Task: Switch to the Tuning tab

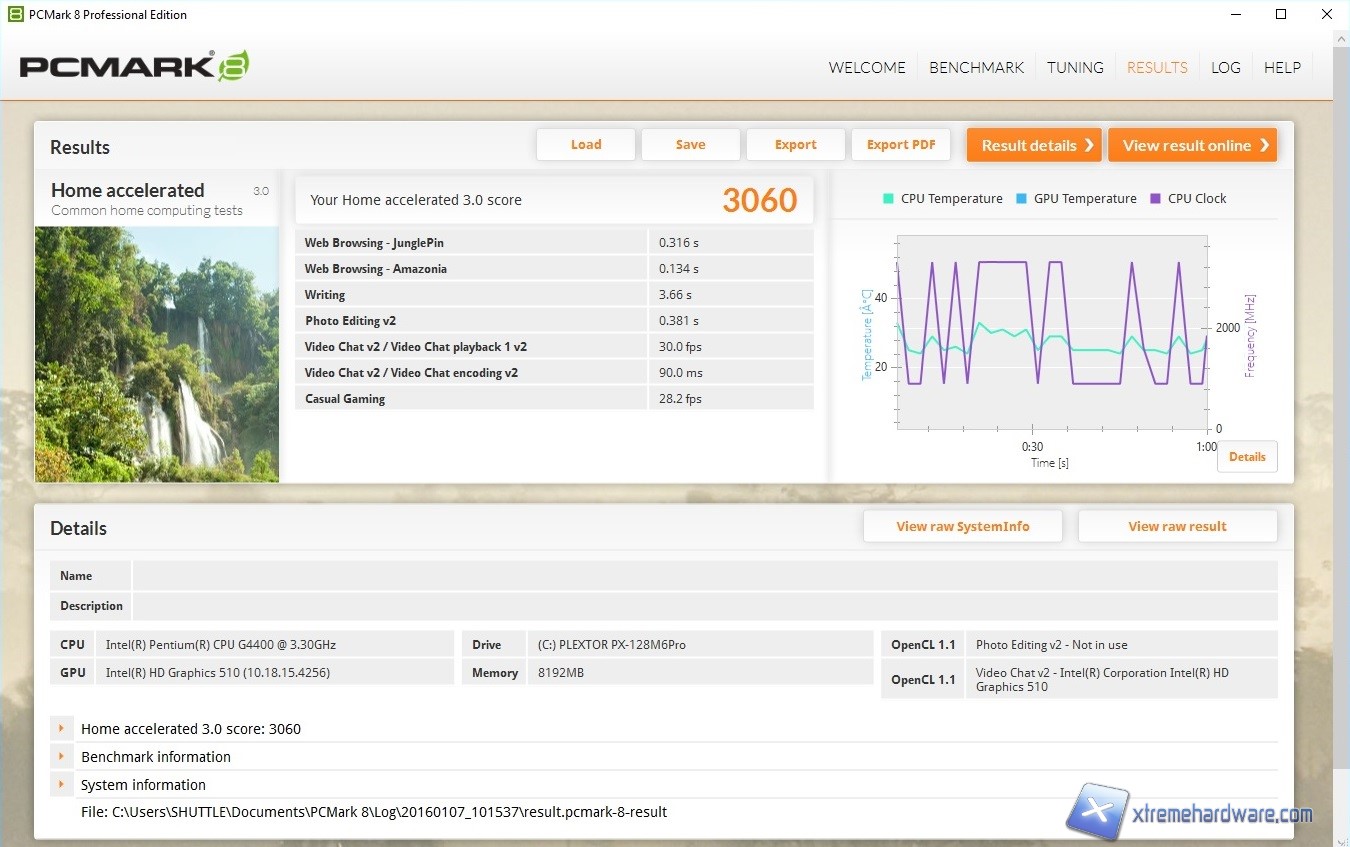Action: [x=1075, y=68]
